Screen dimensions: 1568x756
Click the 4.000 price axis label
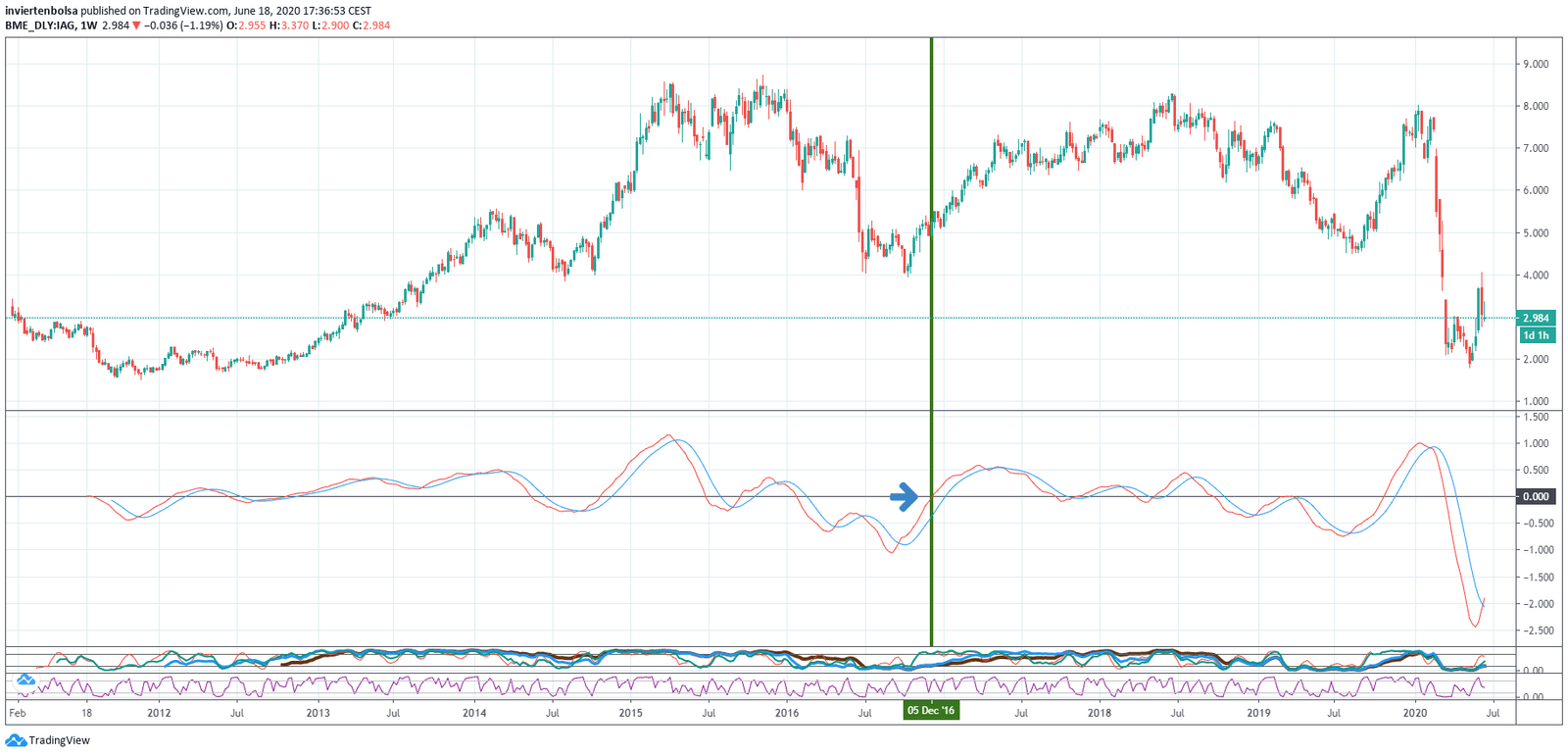point(1535,276)
